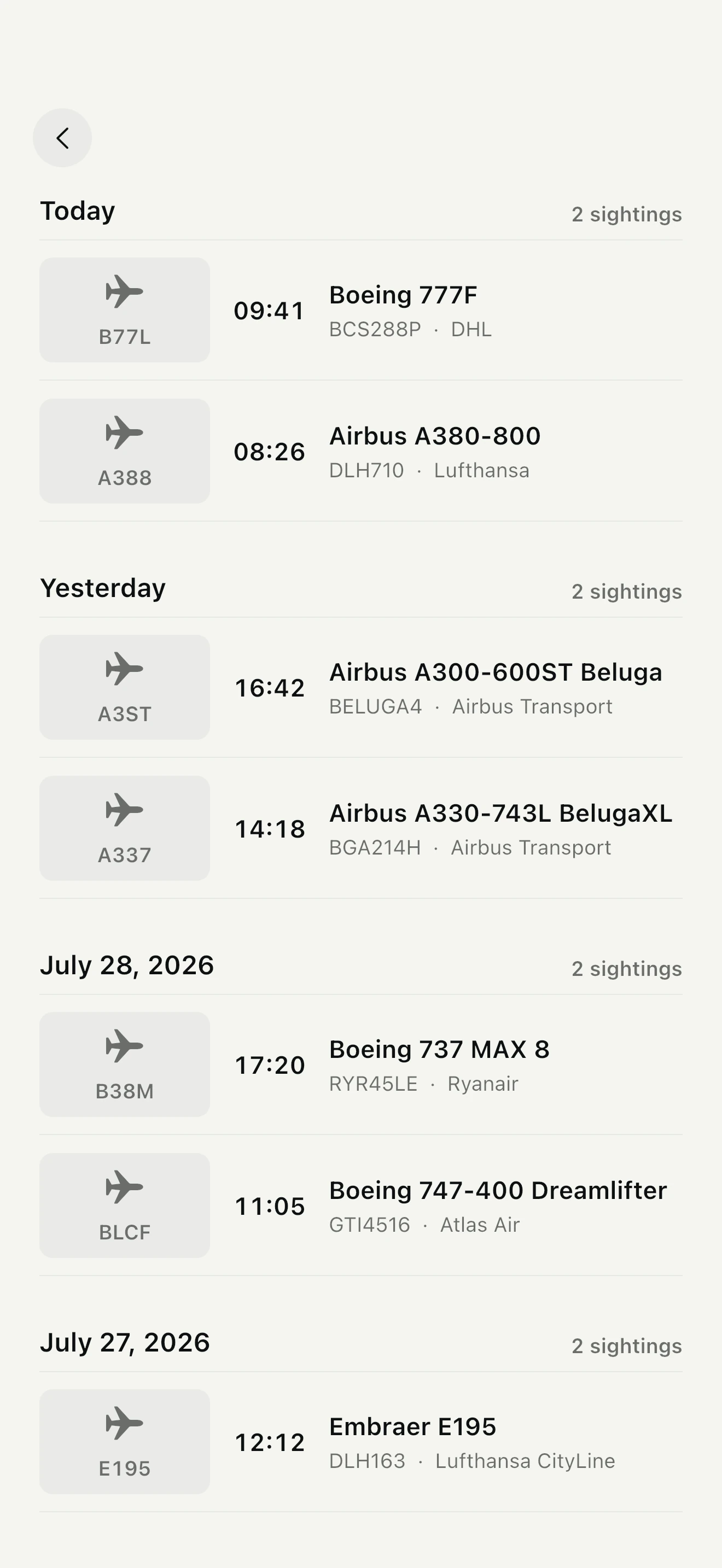View Airbus A330-743L BelugaXL details
722x1568 pixels.
[361, 828]
